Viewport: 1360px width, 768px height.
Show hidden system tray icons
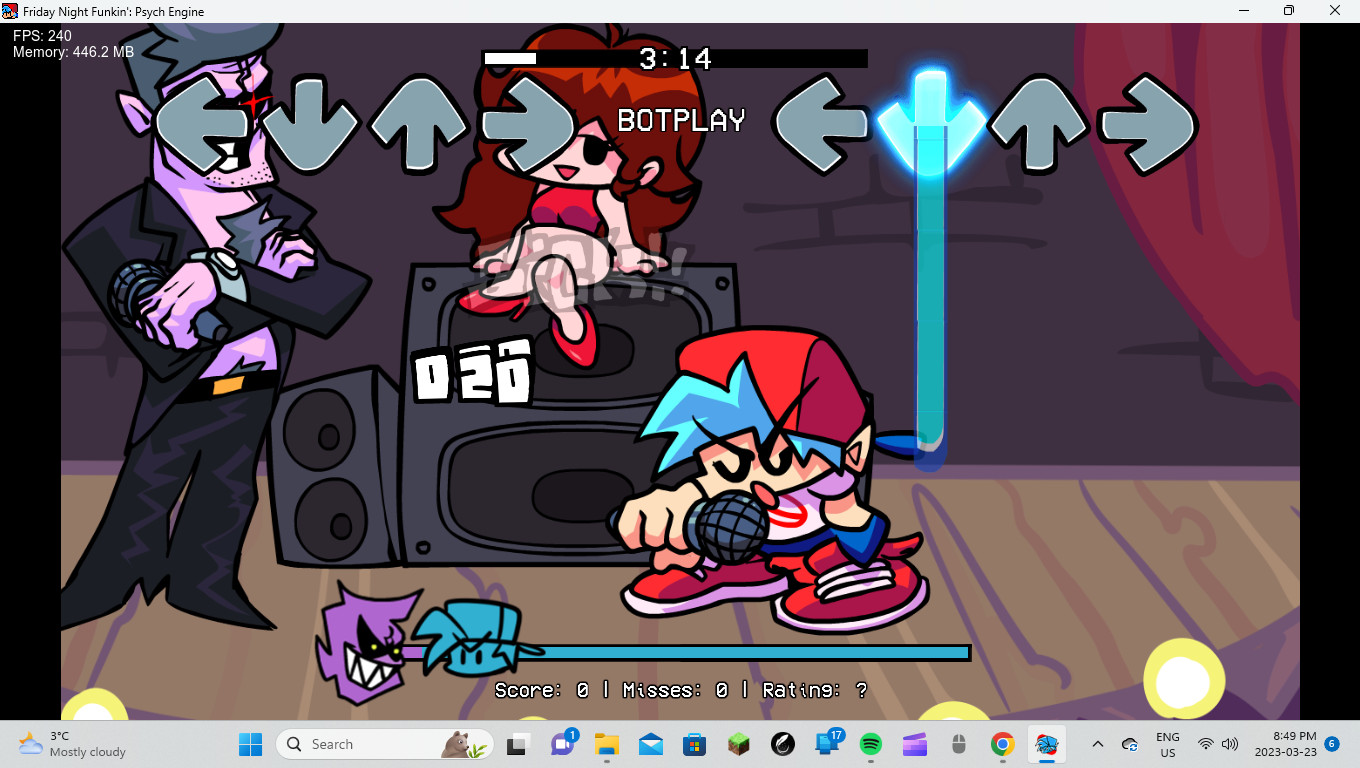click(x=1097, y=744)
